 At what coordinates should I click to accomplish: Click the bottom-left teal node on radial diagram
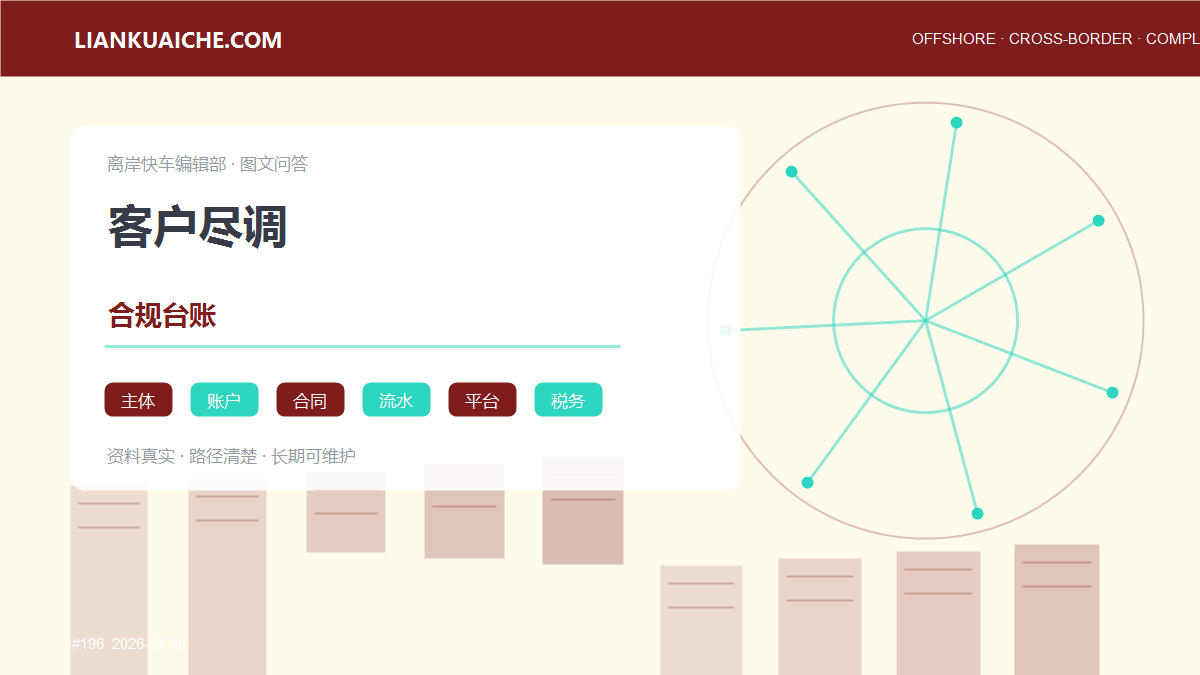807,483
